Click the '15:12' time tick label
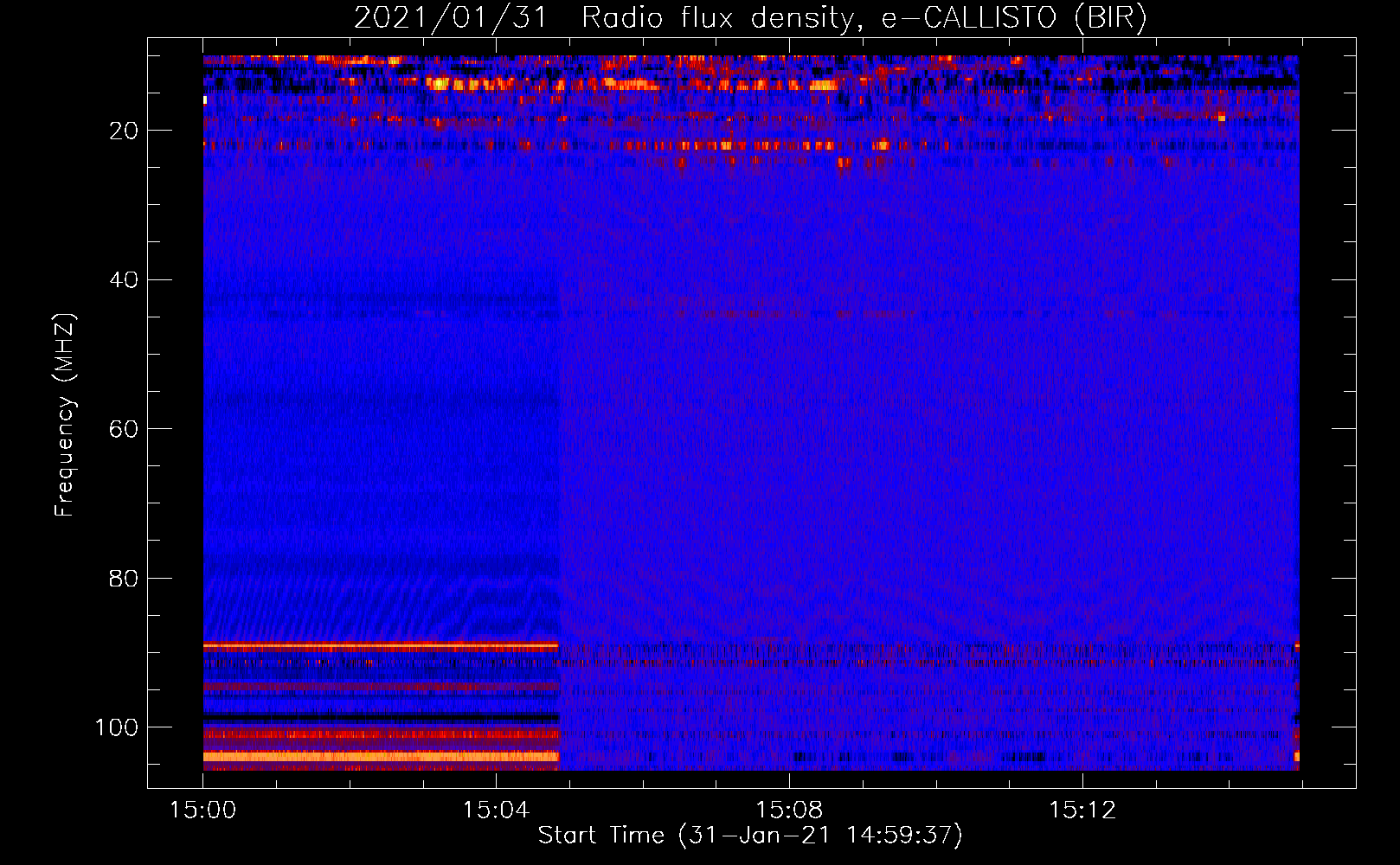 pos(1082,811)
